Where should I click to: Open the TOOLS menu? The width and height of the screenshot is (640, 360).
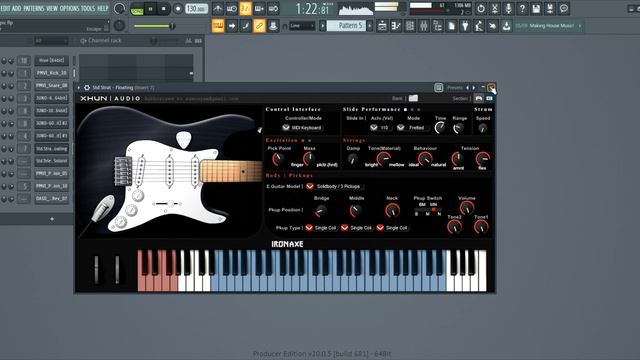coord(88,8)
